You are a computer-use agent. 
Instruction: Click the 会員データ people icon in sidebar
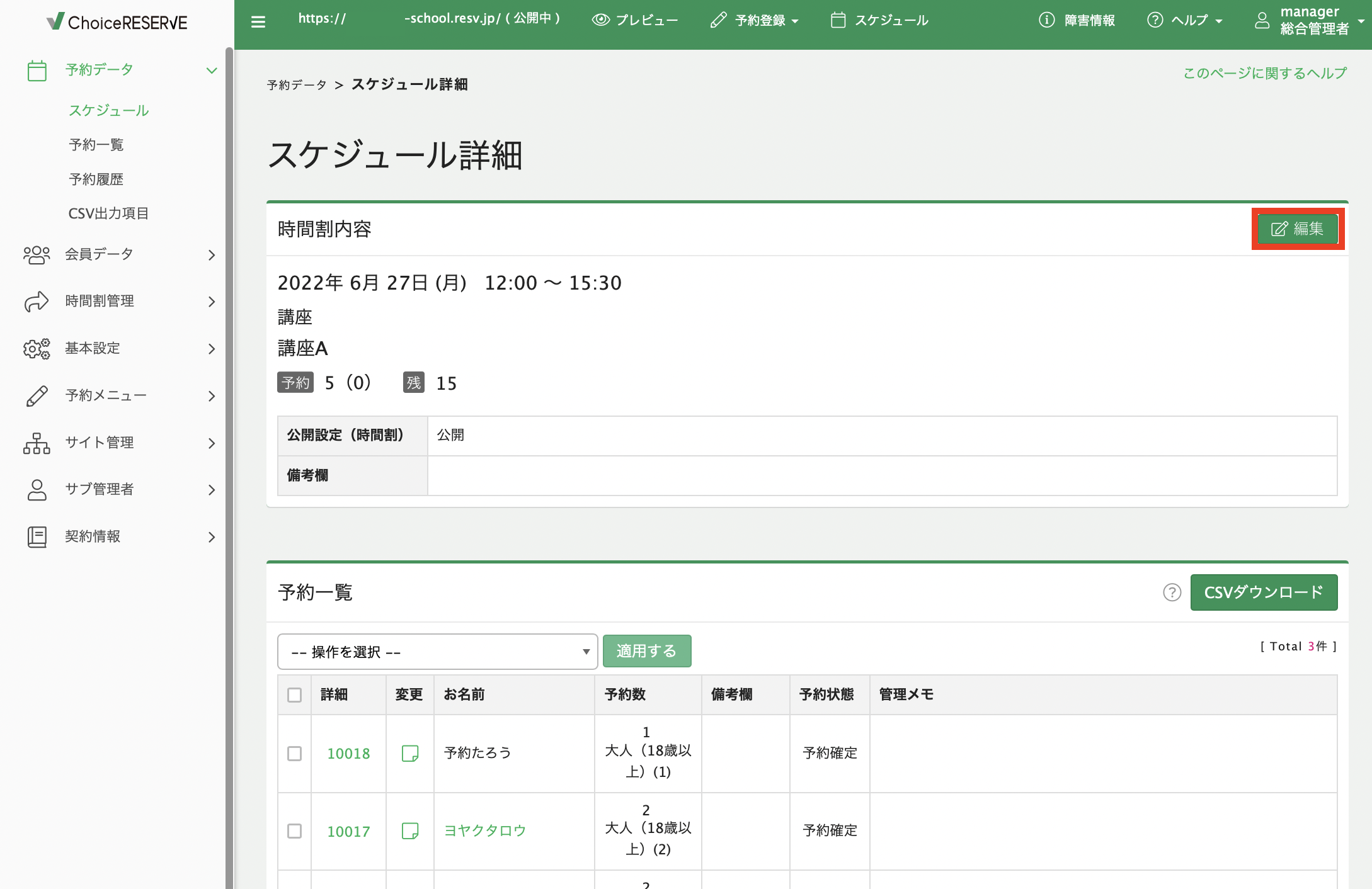[37, 254]
